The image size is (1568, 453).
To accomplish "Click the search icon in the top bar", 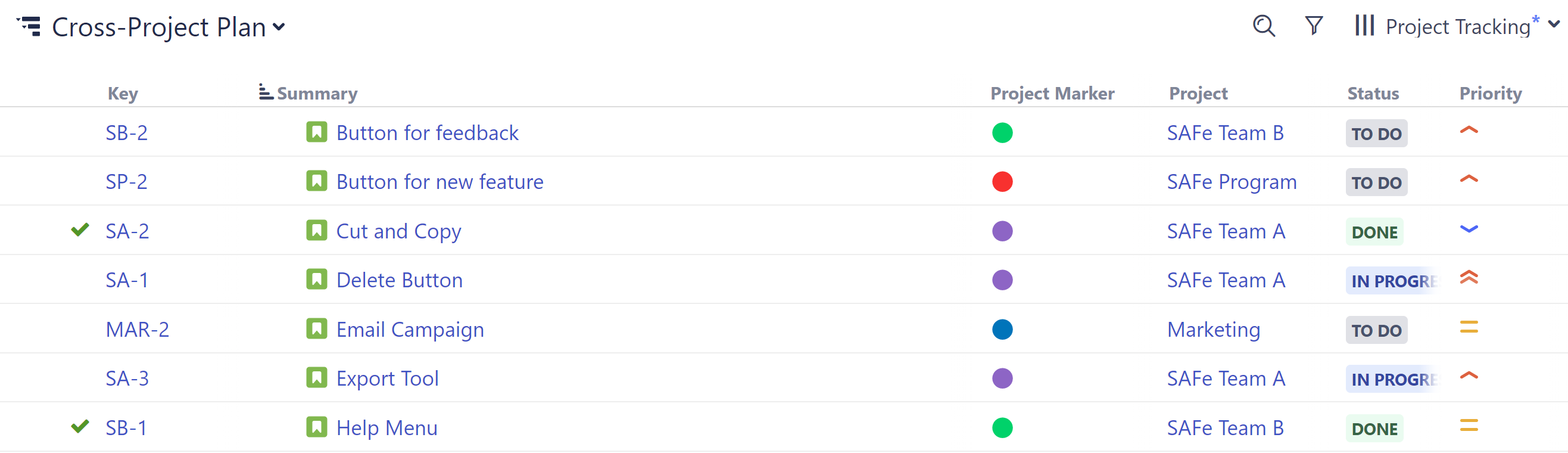I will 1264,26.
